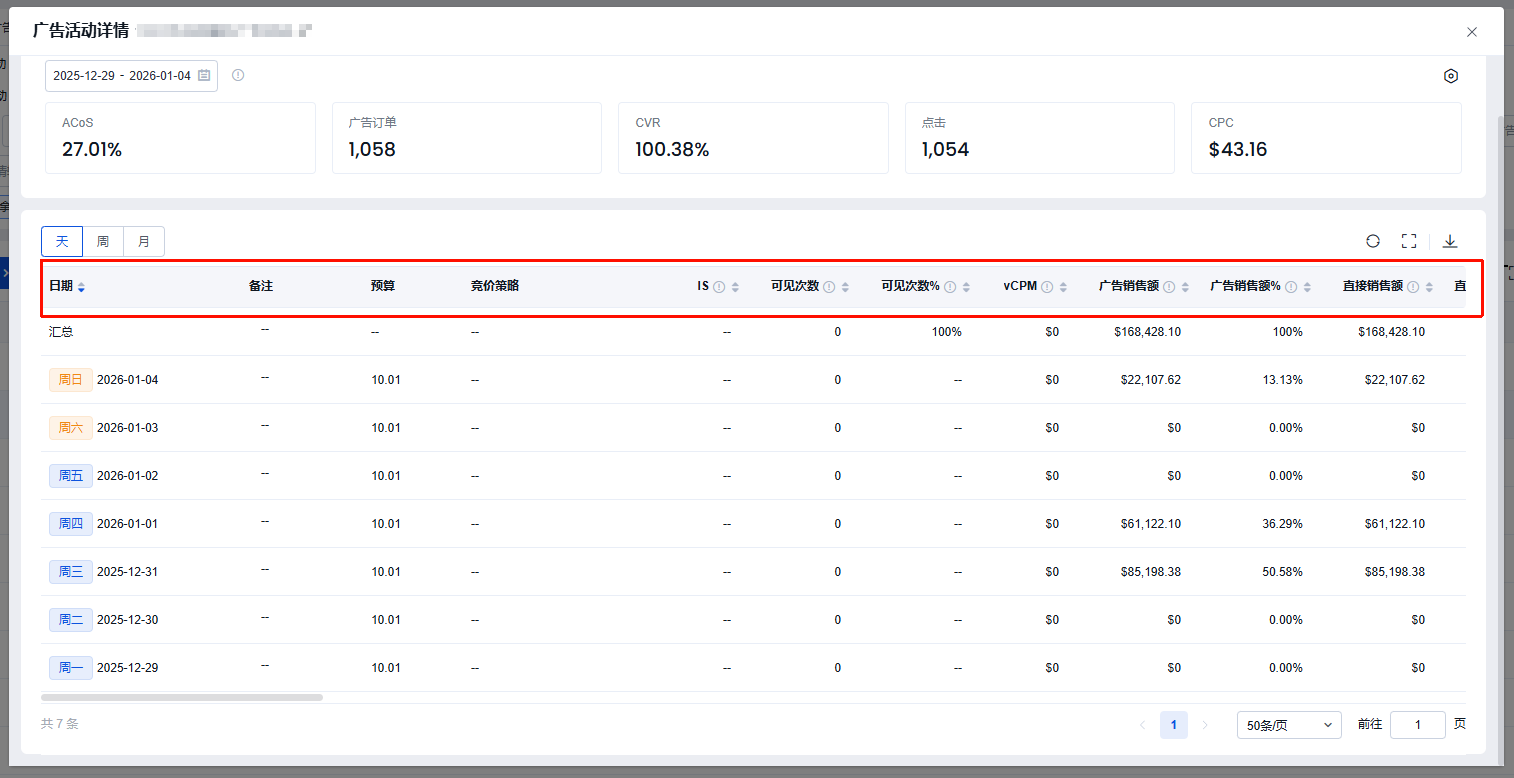1514x778 pixels.
Task: Click info icon next to IS header
Action: coord(719,287)
